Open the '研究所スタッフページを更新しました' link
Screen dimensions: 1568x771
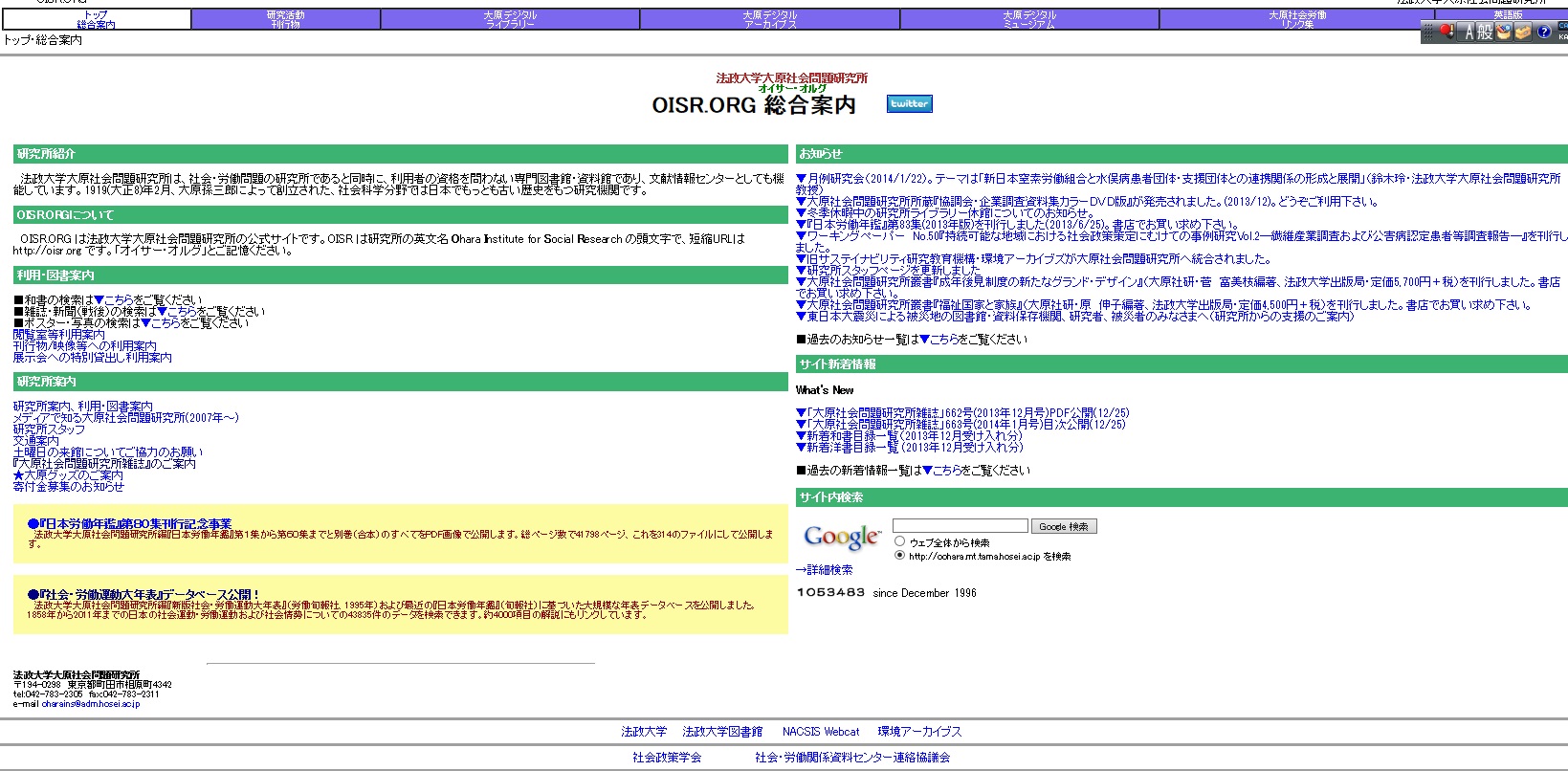[889, 271]
